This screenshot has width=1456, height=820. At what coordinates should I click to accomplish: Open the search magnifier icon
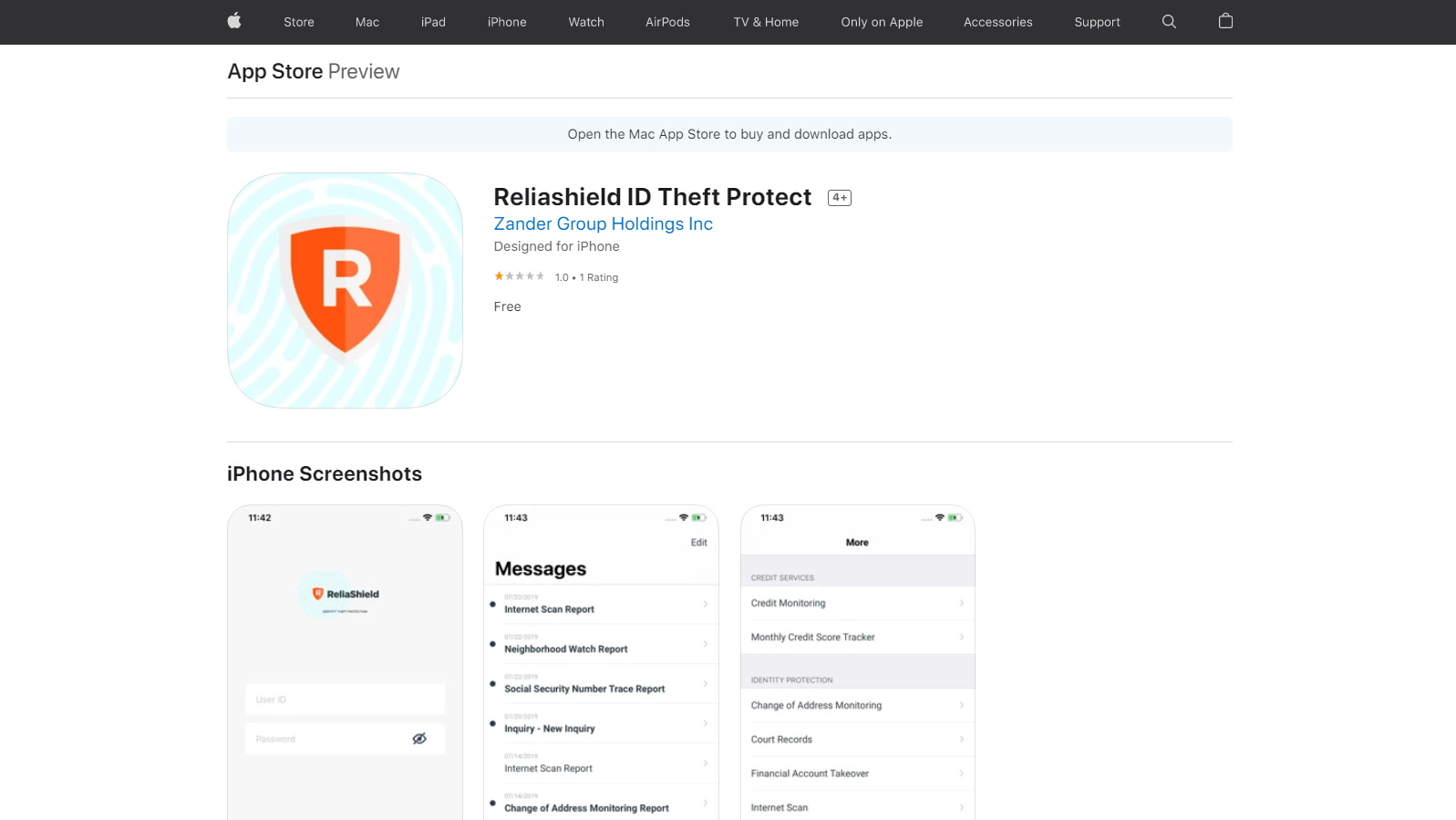[1169, 22]
